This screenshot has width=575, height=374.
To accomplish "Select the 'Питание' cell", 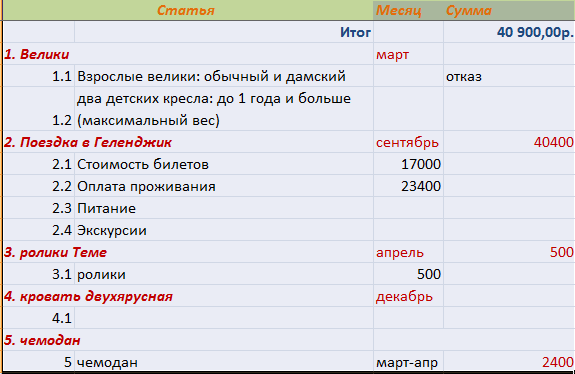I will click(224, 208).
